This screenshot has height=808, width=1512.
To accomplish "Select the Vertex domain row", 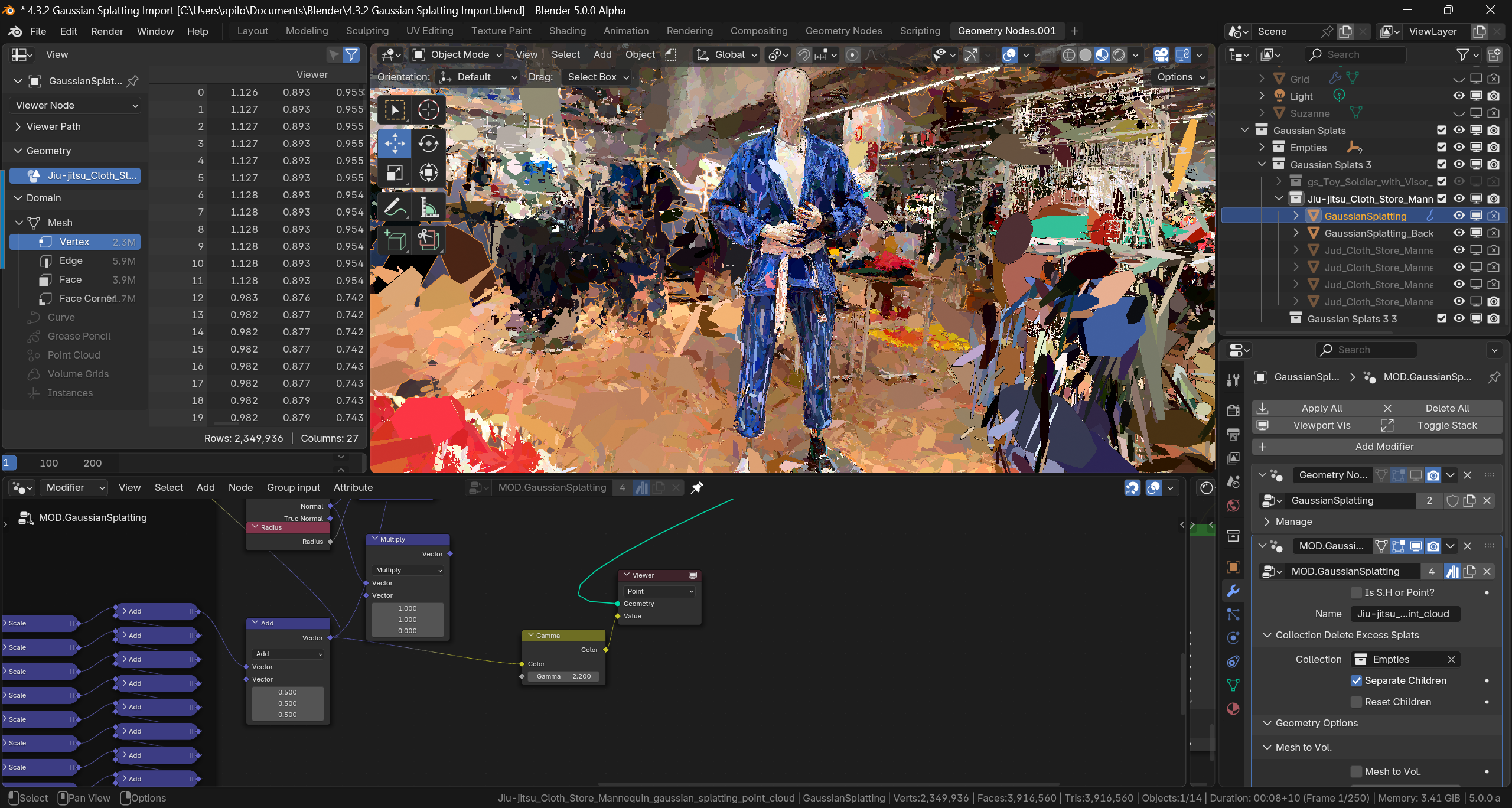I will 75,242.
